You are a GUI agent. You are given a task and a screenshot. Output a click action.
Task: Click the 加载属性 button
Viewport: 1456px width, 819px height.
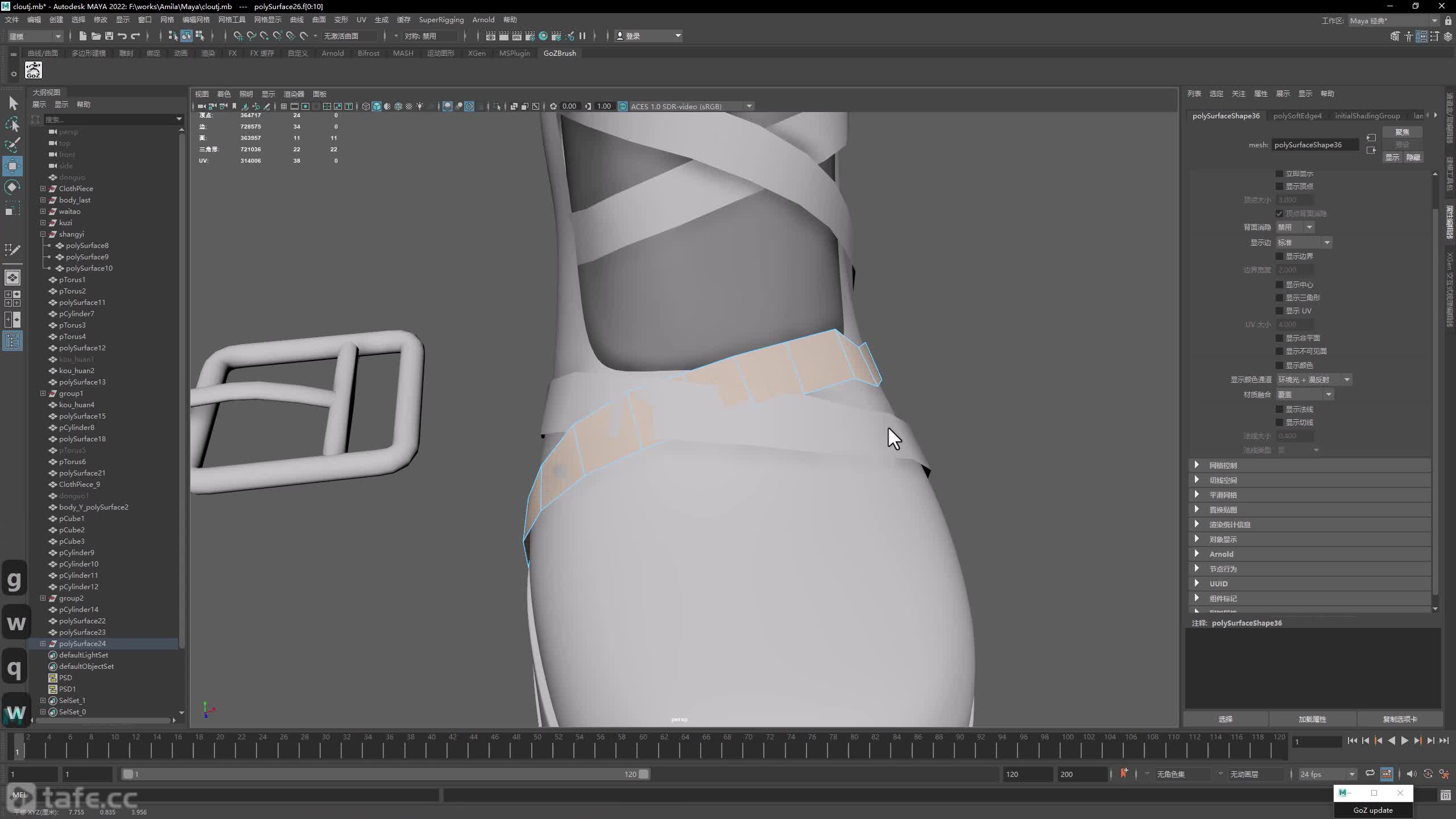tap(1313, 719)
